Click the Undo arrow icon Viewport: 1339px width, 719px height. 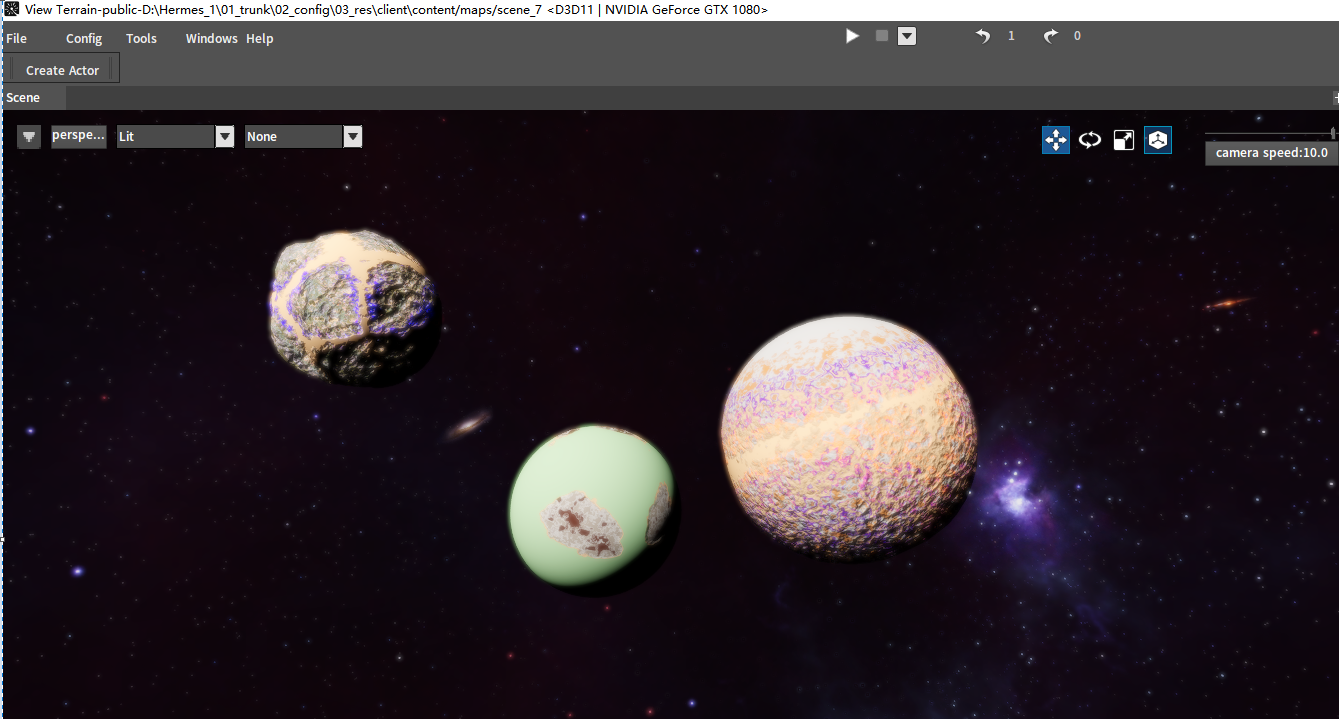tap(983, 36)
